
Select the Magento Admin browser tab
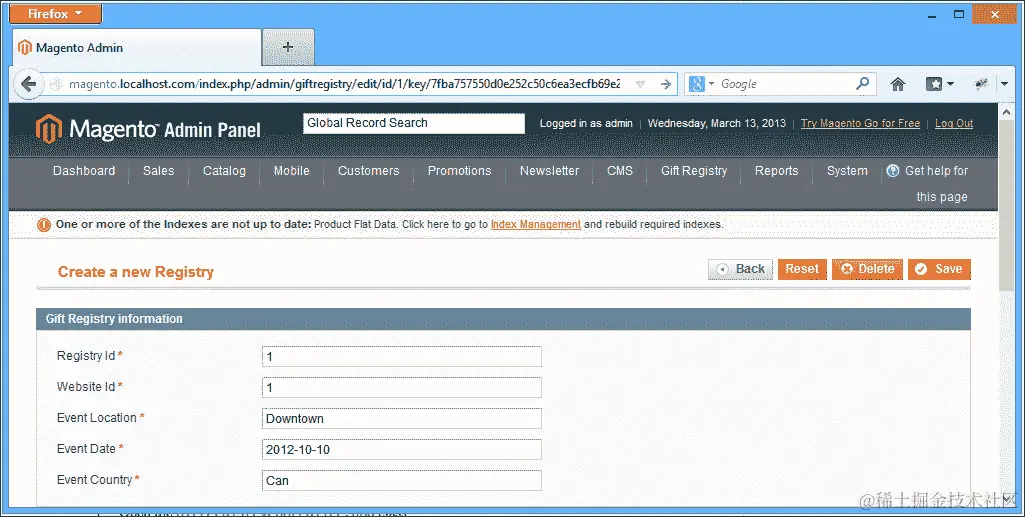click(x=137, y=48)
